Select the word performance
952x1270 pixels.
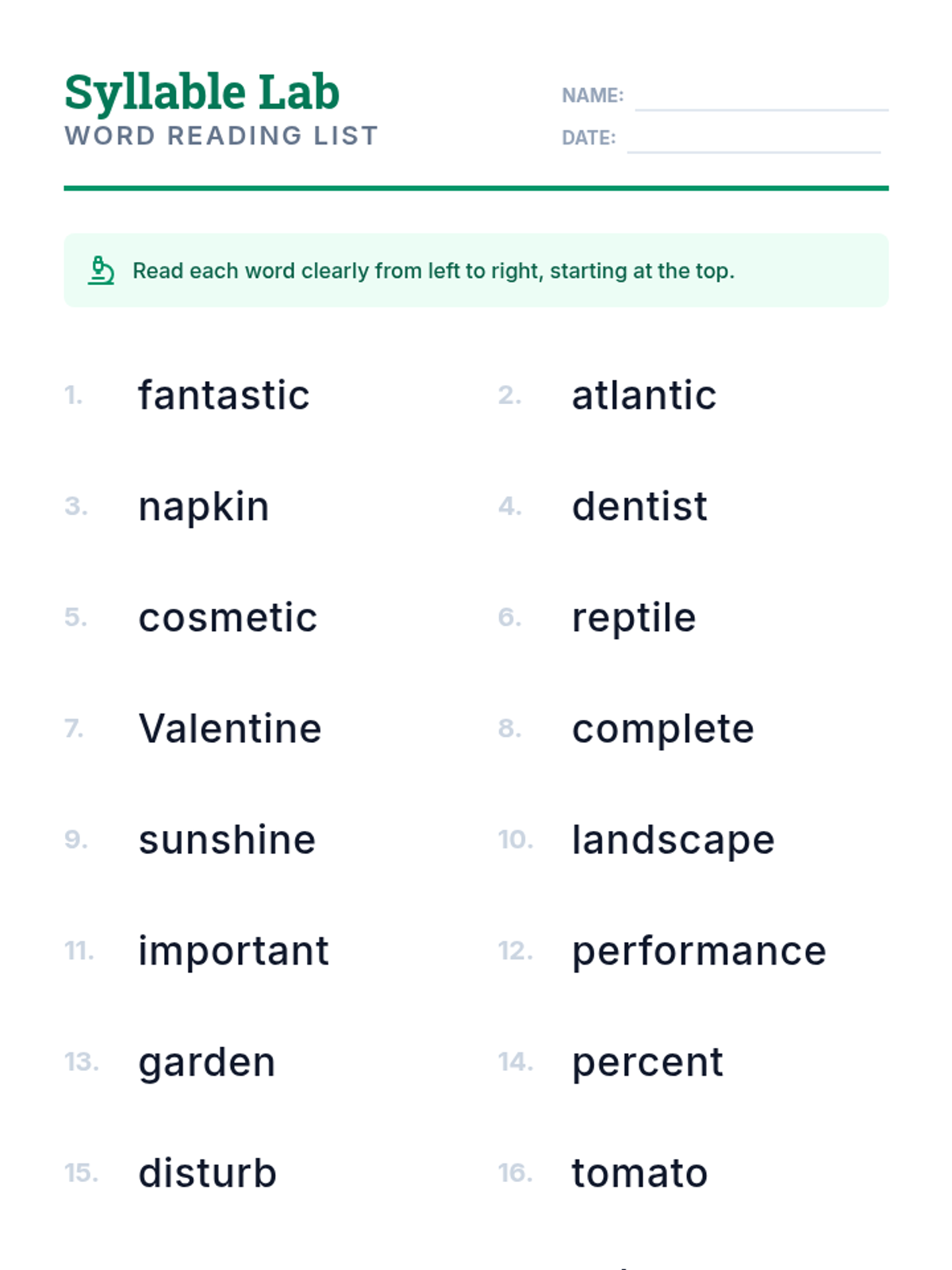(699, 951)
